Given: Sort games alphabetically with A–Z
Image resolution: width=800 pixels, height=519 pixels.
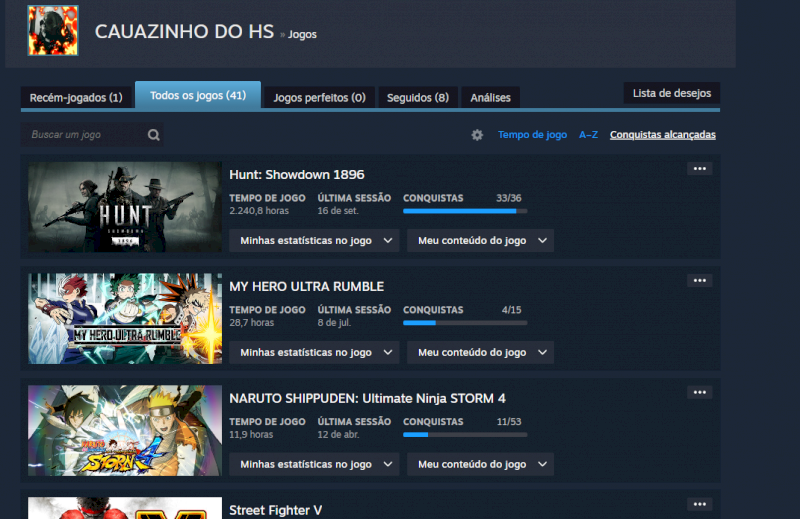Looking at the screenshot, I should point(588,135).
